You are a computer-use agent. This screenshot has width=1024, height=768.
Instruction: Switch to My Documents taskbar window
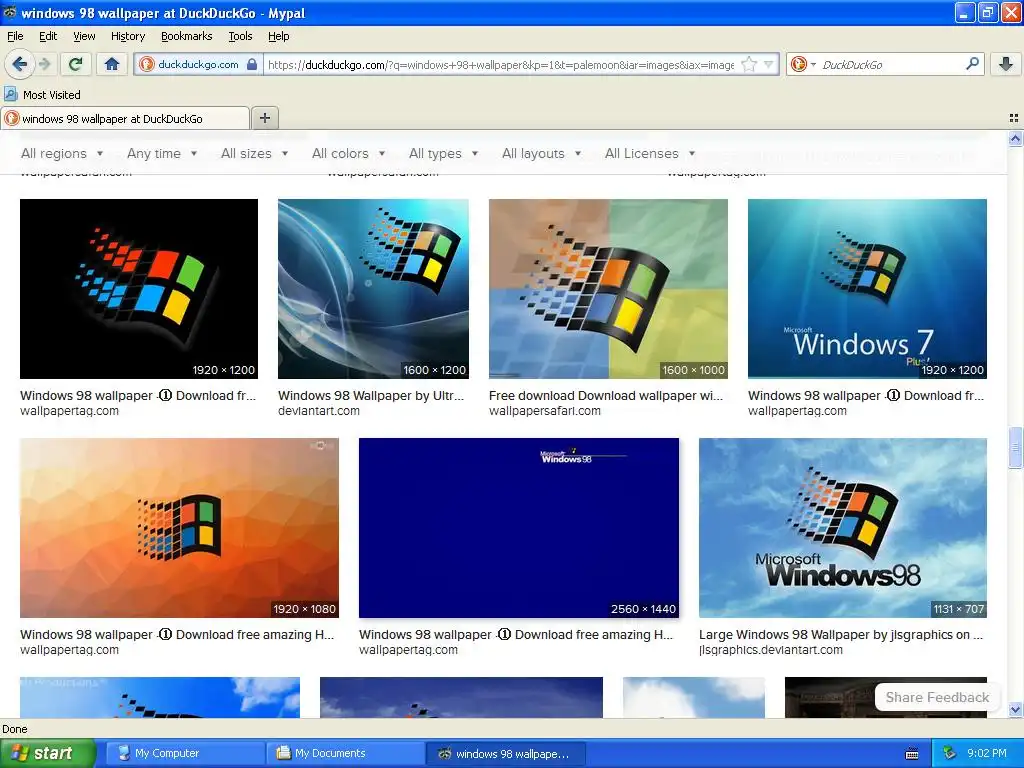click(344, 753)
